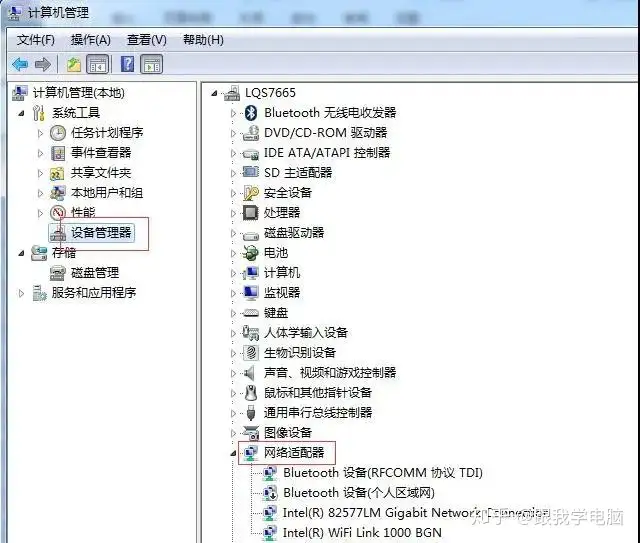Click the Back arrow toolbar icon
Image resolution: width=640 pixels, height=543 pixels.
(20, 64)
